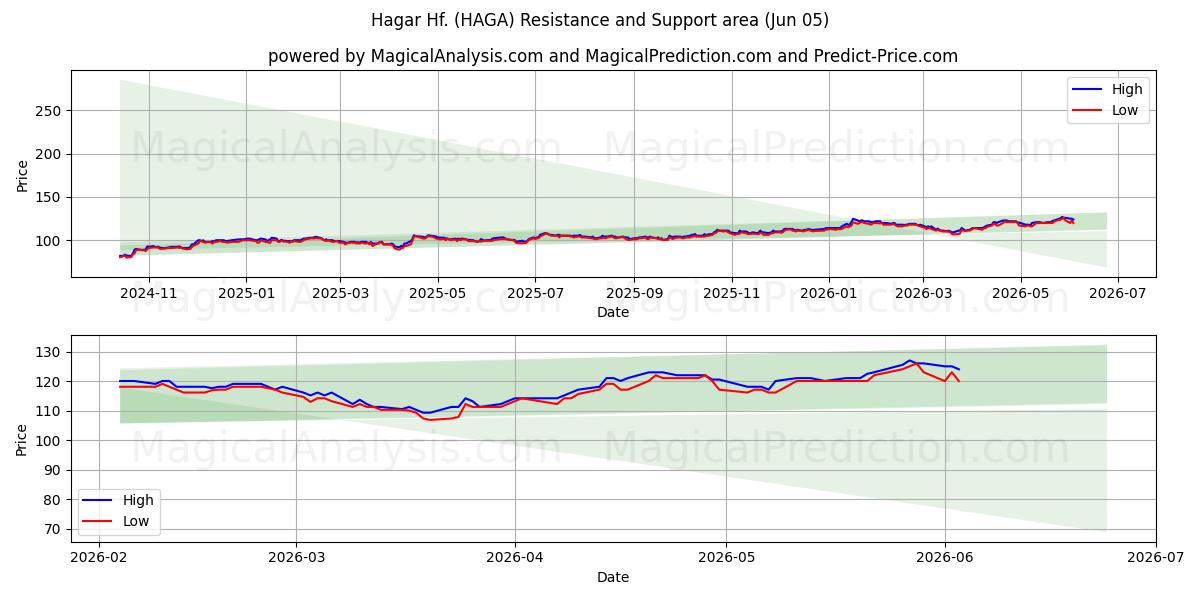Click the 'Date' axis label under the bottom chart
This screenshot has height=600, width=1200.
coord(613,577)
